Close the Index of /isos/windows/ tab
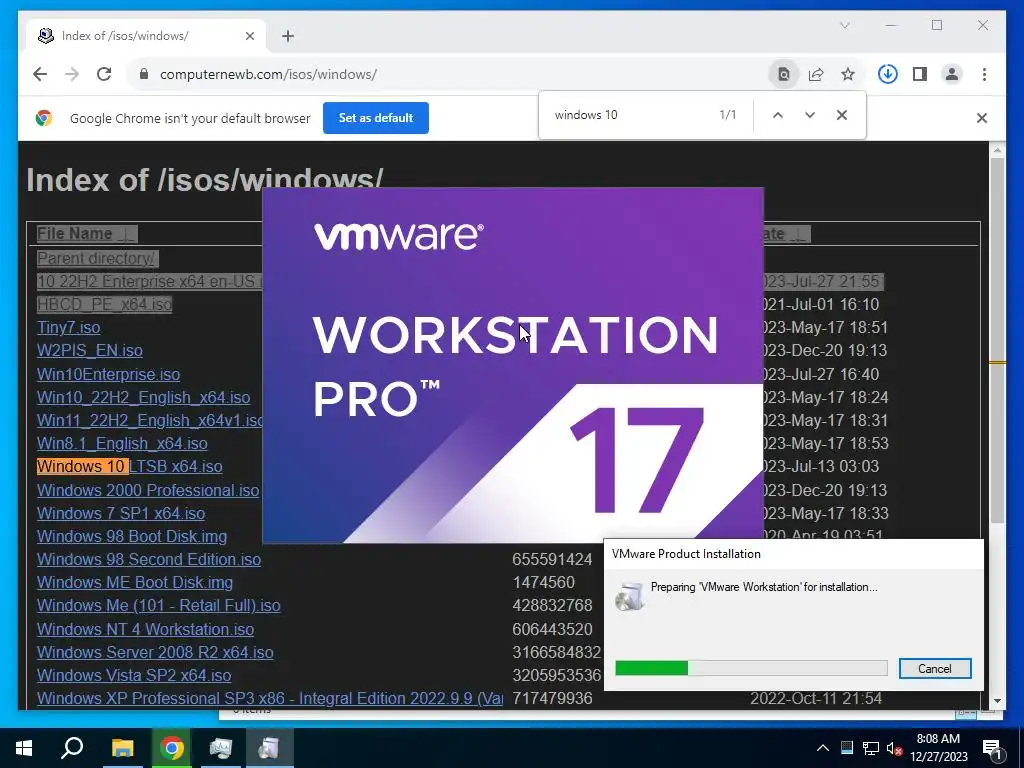 click(x=249, y=36)
